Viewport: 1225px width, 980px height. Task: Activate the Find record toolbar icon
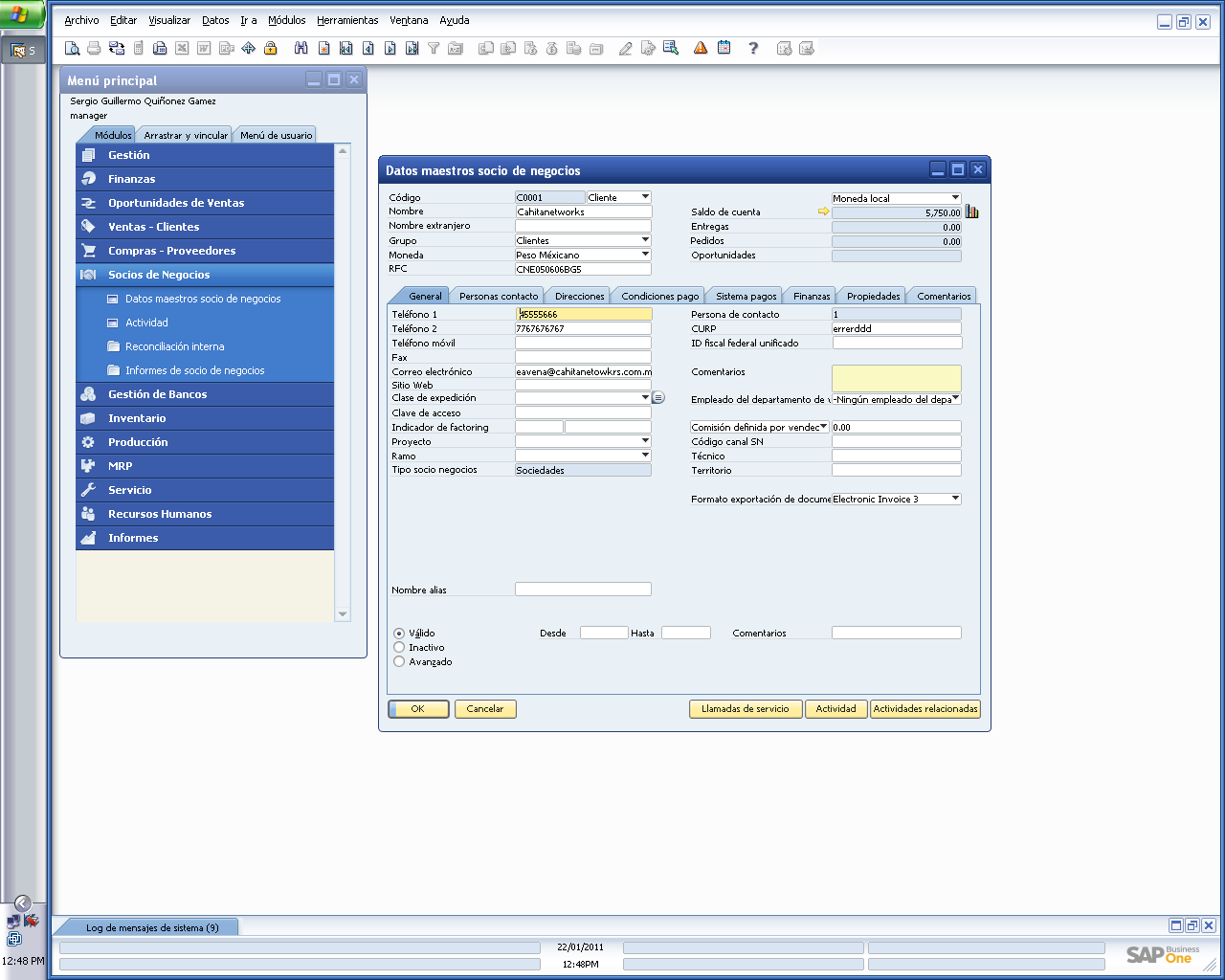point(301,47)
